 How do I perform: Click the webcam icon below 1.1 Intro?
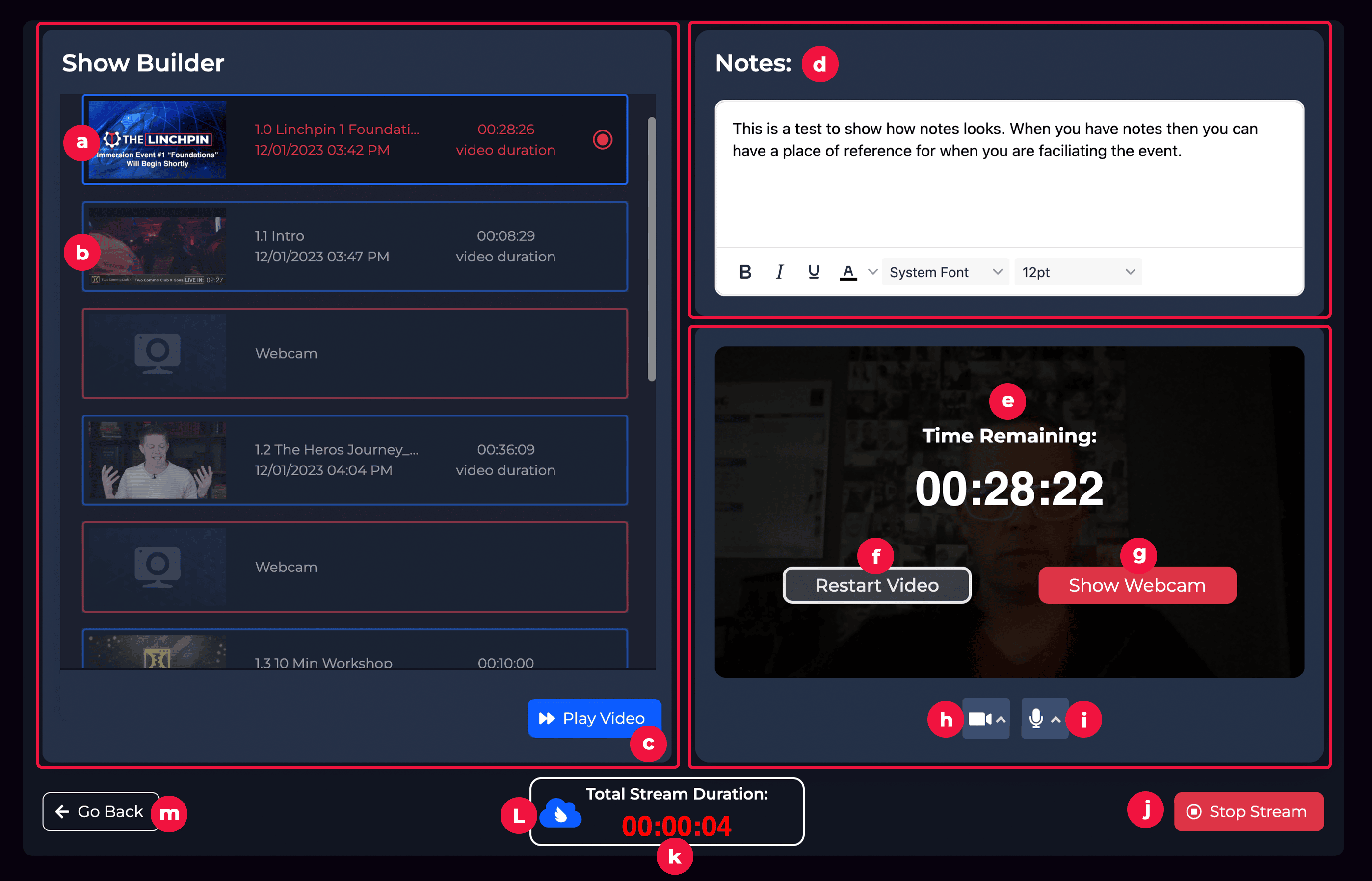coord(158,353)
